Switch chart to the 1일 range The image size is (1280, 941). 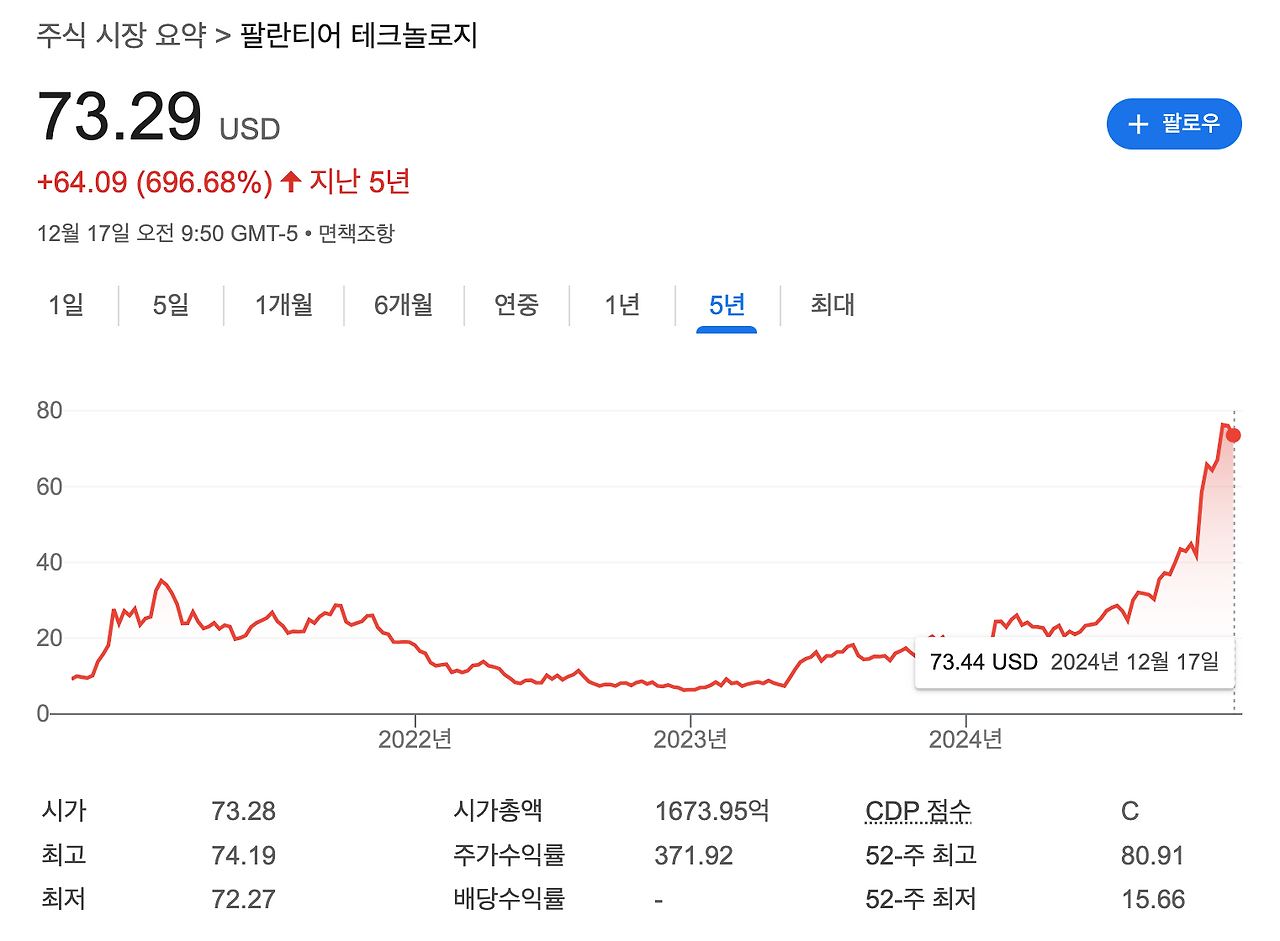coord(66,305)
